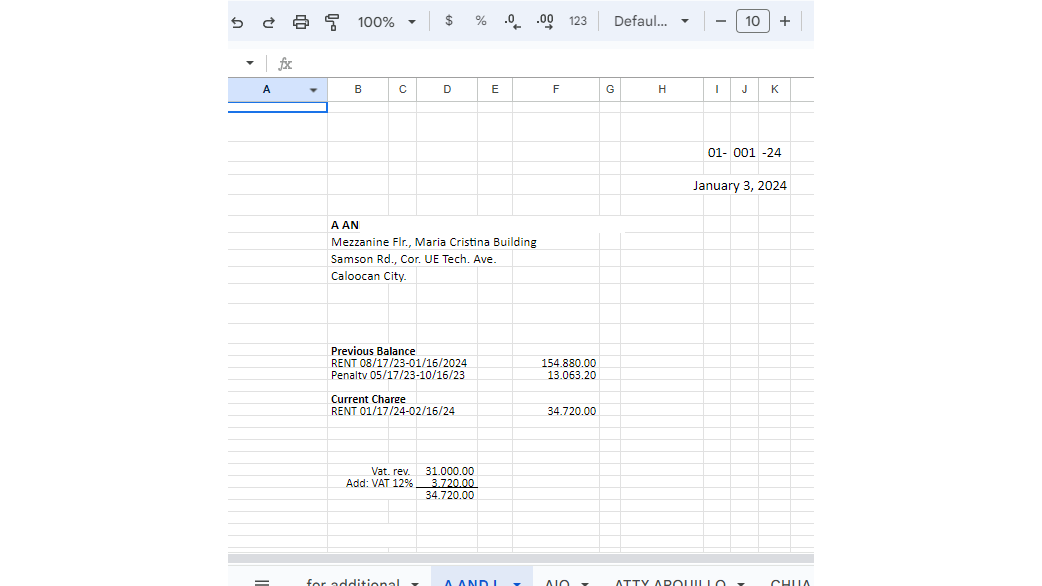This screenshot has width=1042, height=586.
Task: Click 'Penalty 05/17/23-10/16/23' cell
Action: [x=397, y=375]
